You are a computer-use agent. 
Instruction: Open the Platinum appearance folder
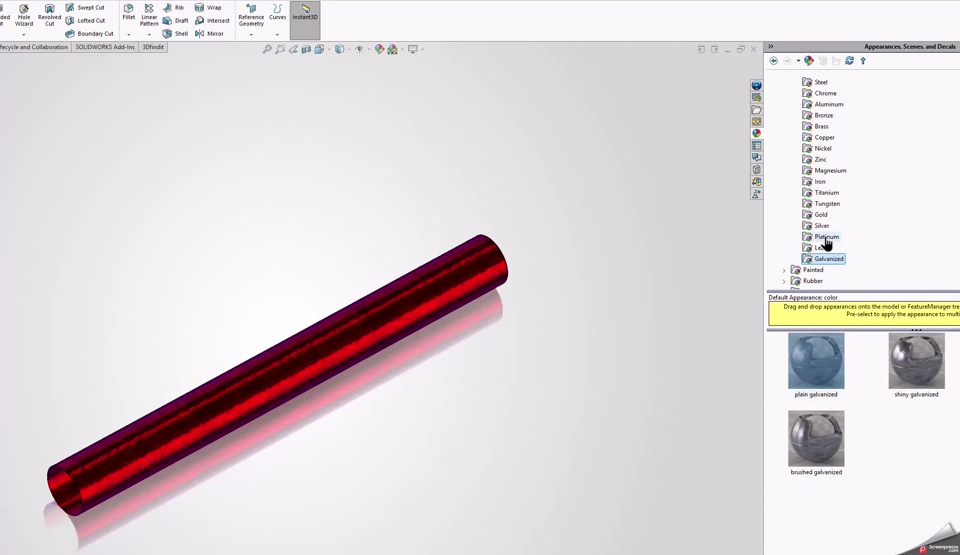(821, 236)
